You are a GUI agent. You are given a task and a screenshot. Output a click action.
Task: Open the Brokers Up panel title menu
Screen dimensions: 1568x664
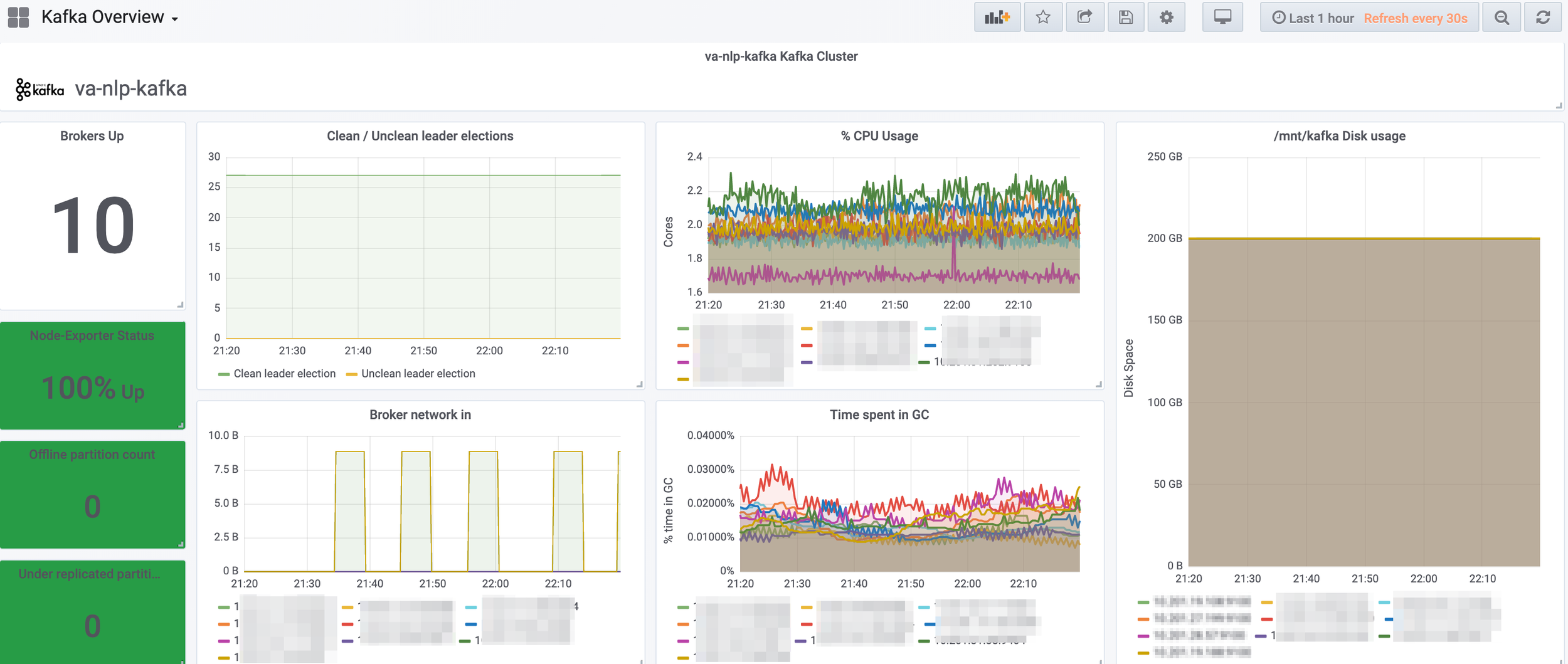tap(92, 136)
